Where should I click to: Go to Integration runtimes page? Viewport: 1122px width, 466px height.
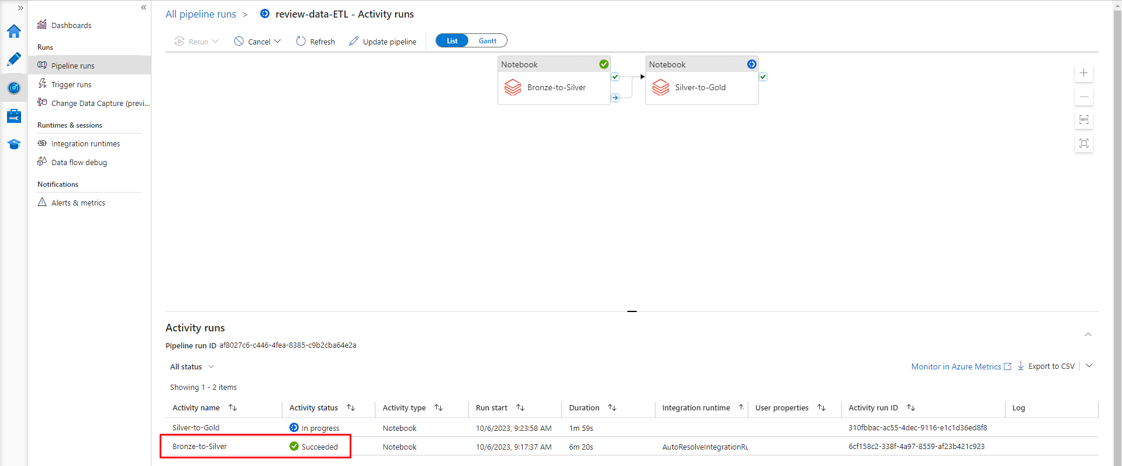click(85, 144)
